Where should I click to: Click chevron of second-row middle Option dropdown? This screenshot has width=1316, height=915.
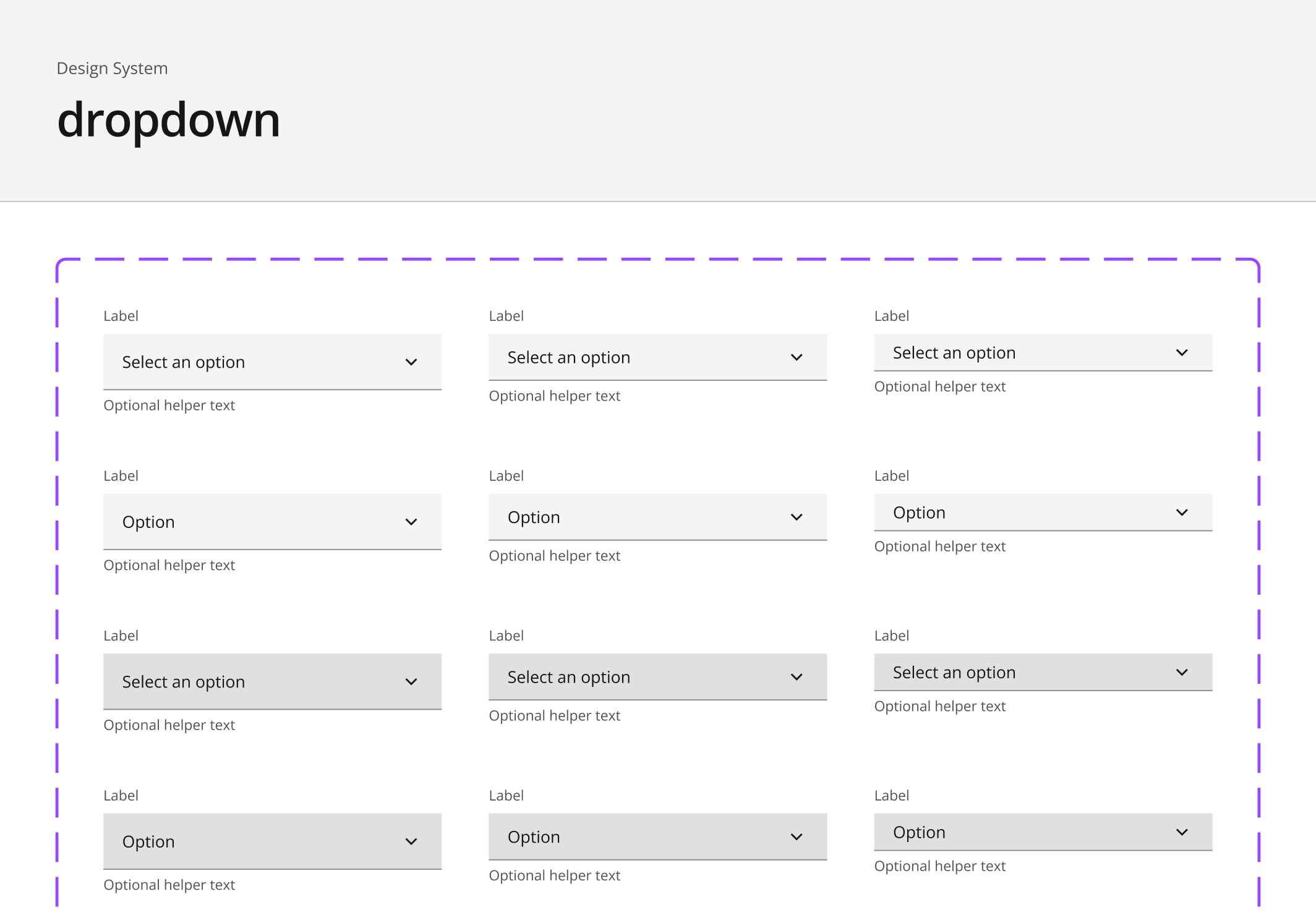(x=797, y=517)
